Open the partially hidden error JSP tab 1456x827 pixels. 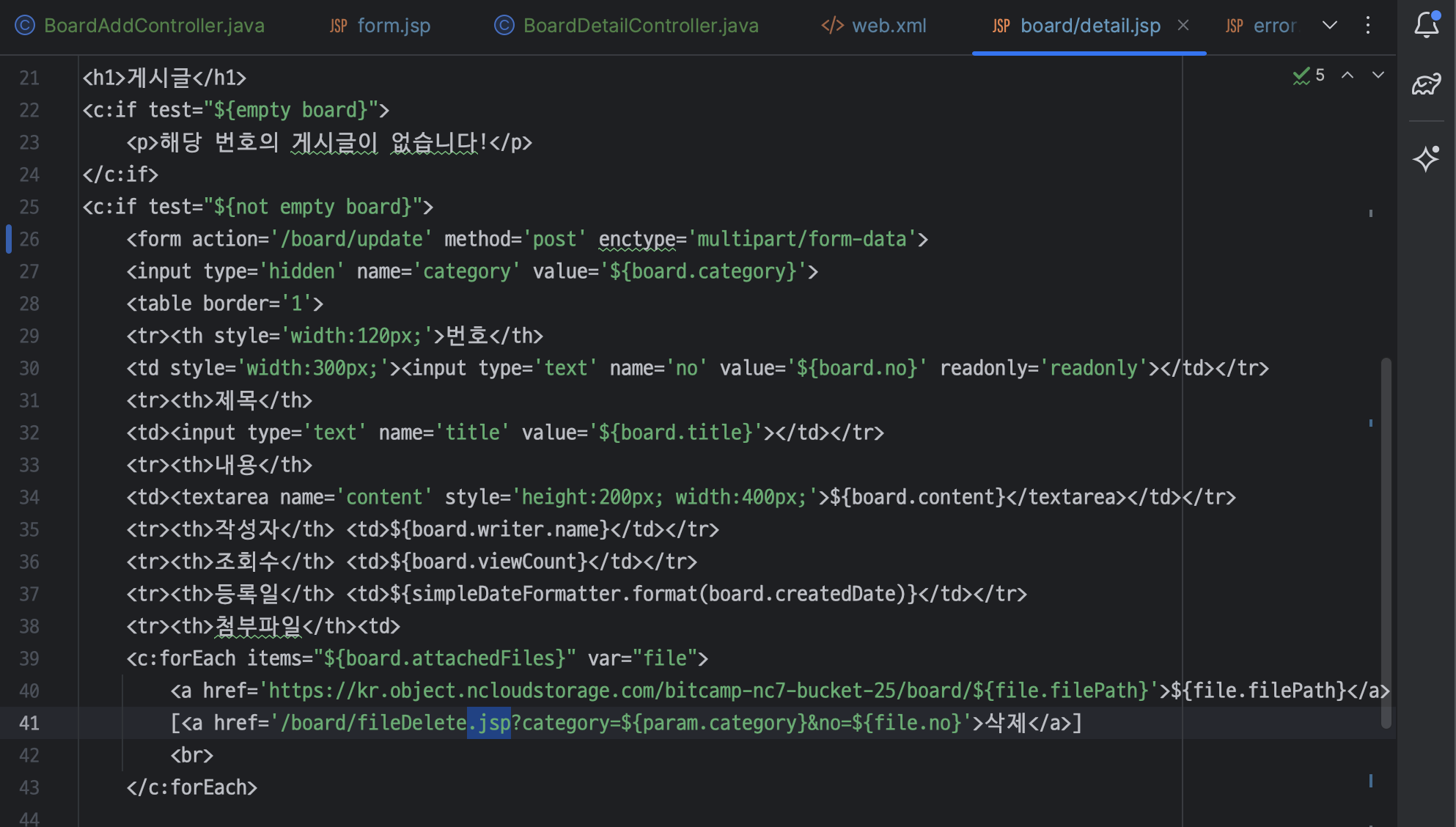(1274, 26)
